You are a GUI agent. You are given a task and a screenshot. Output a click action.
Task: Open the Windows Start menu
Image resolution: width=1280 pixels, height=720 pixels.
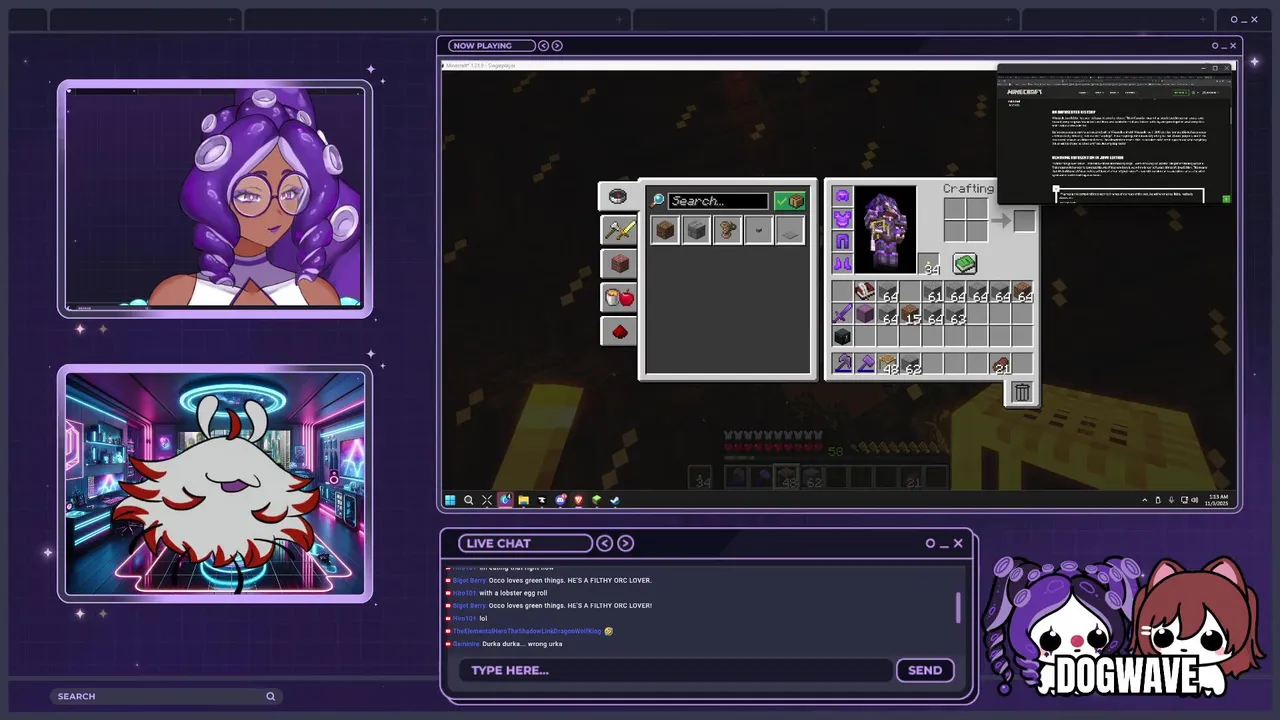(450, 500)
